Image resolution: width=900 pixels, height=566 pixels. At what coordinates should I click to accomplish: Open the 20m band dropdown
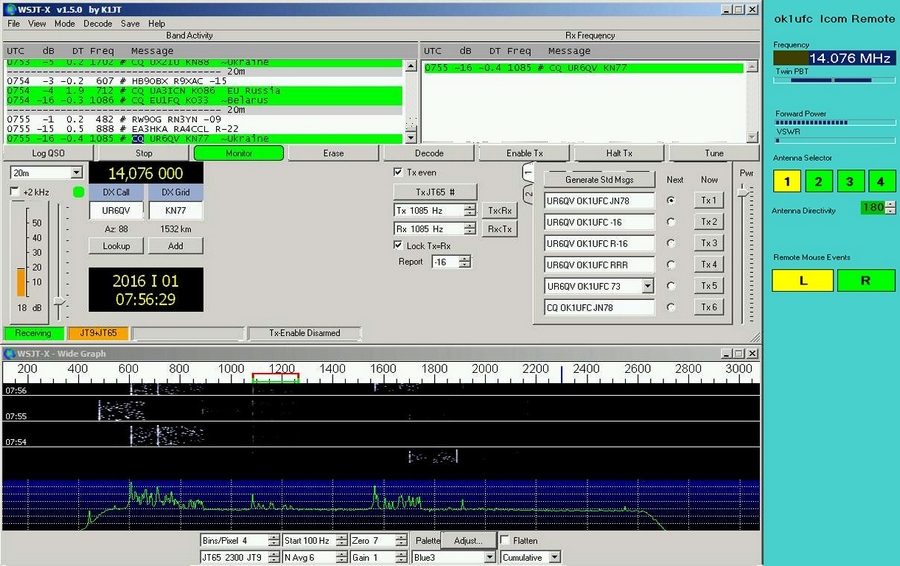point(76,172)
